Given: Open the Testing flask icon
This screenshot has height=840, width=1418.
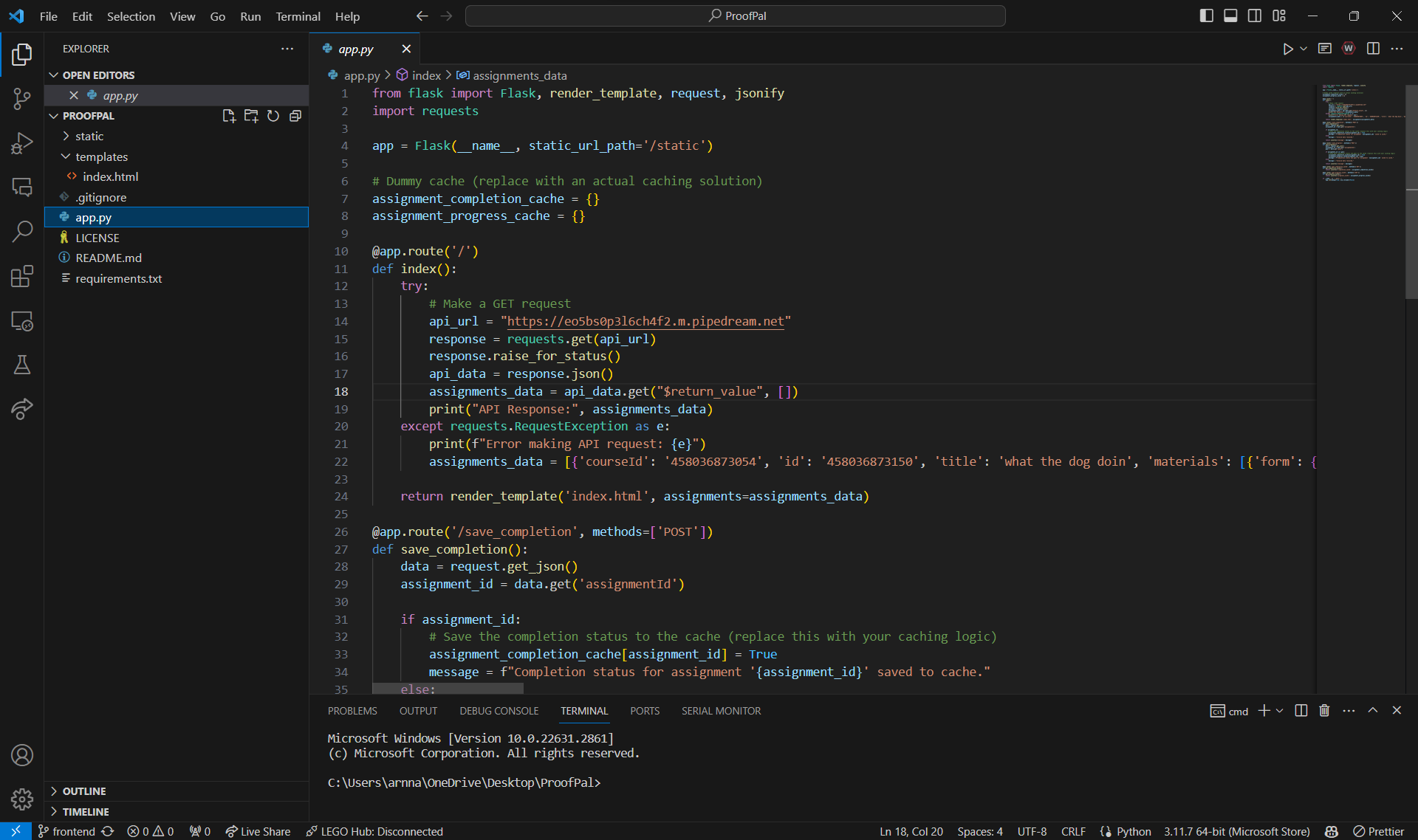Looking at the screenshot, I should (x=22, y=365).
